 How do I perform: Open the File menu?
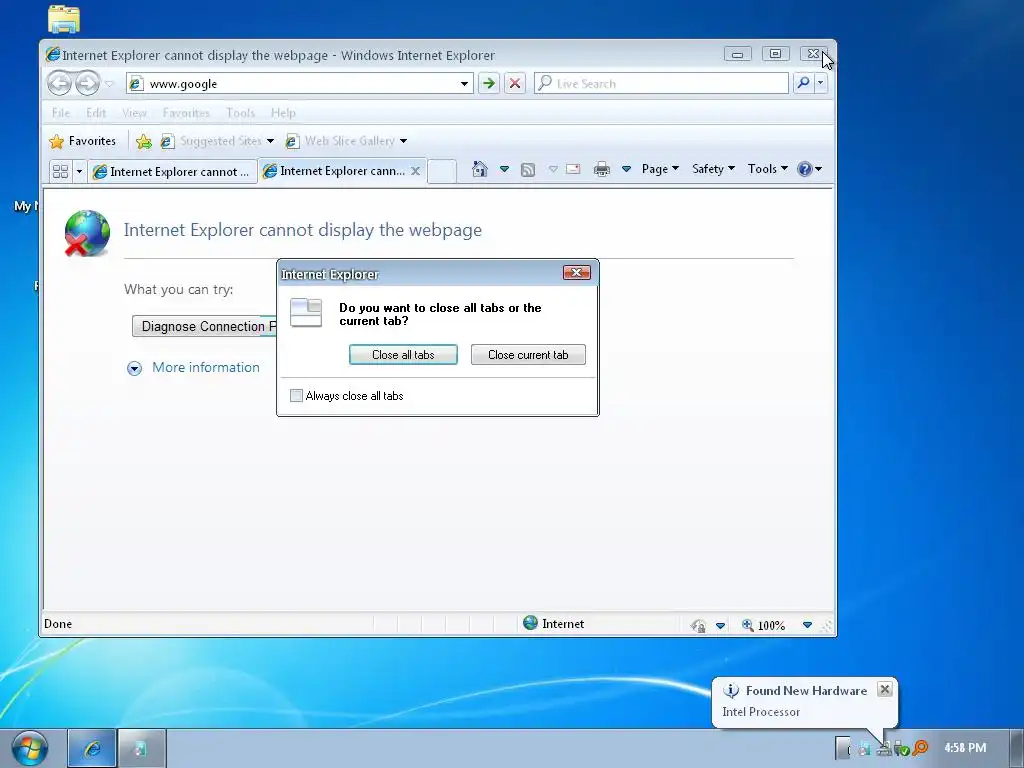point(61,113)
